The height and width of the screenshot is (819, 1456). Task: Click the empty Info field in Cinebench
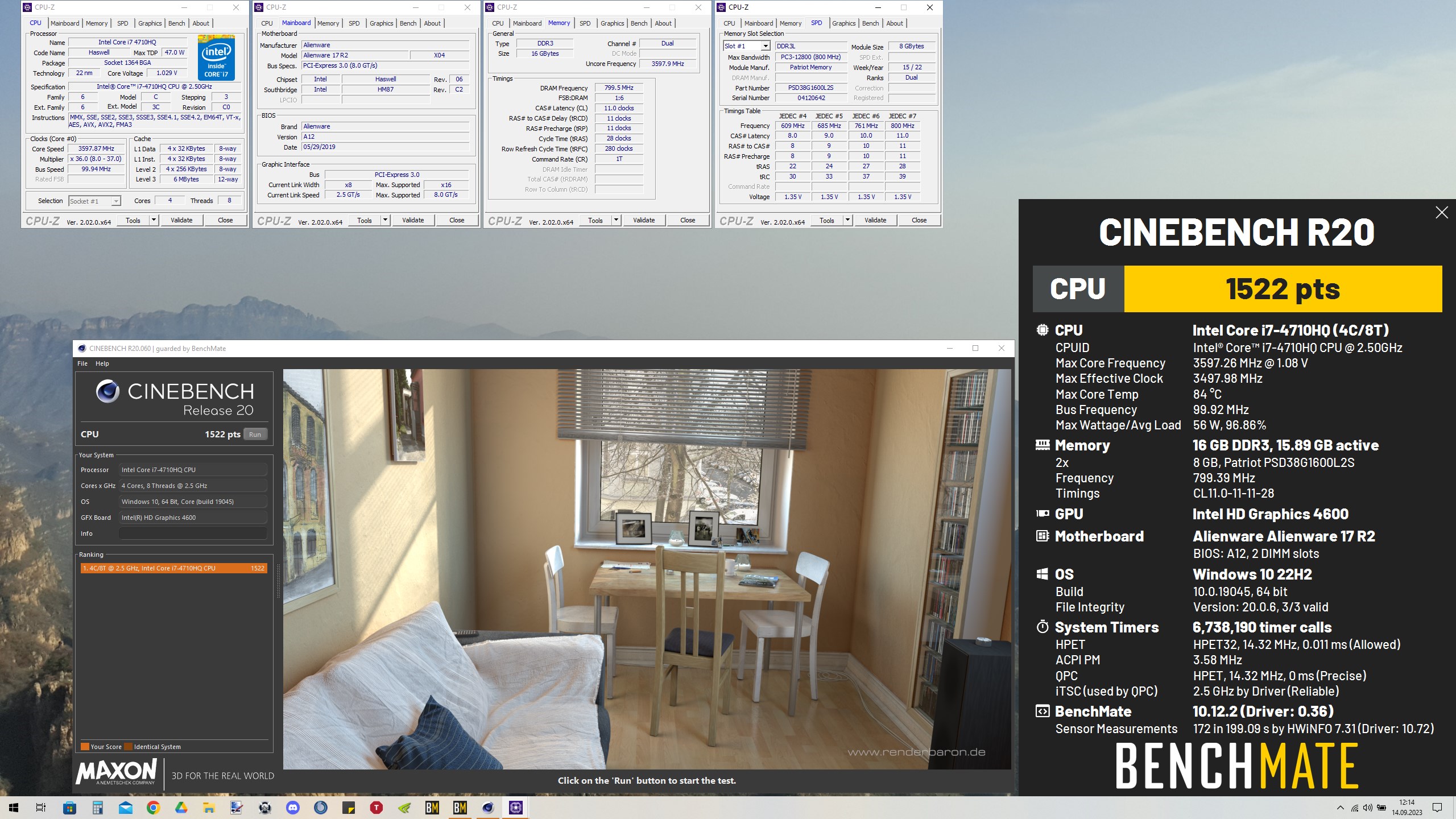(193, 533)
